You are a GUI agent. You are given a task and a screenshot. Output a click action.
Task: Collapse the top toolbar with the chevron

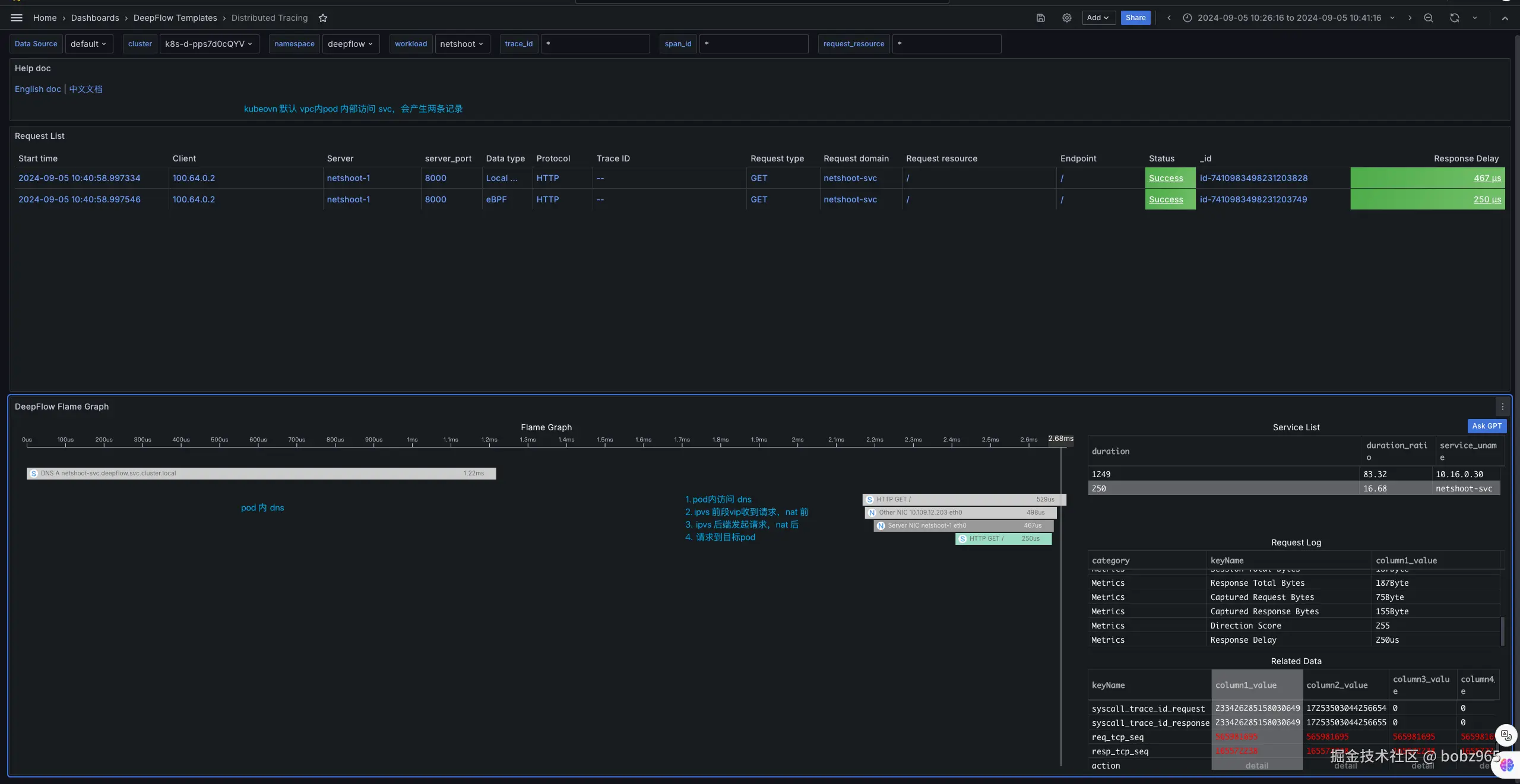tap(1505, 18)
